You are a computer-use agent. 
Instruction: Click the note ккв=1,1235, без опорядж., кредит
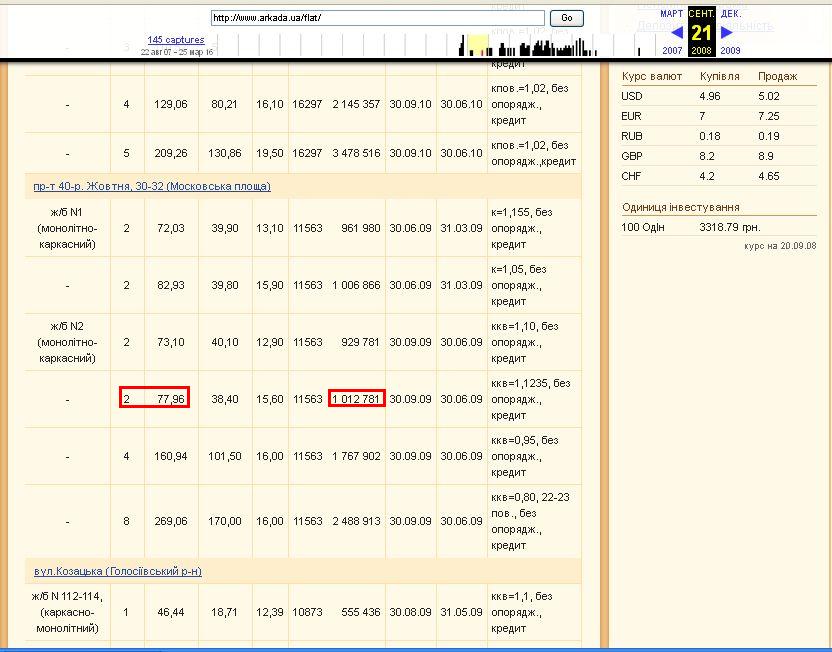coord(531,399)
